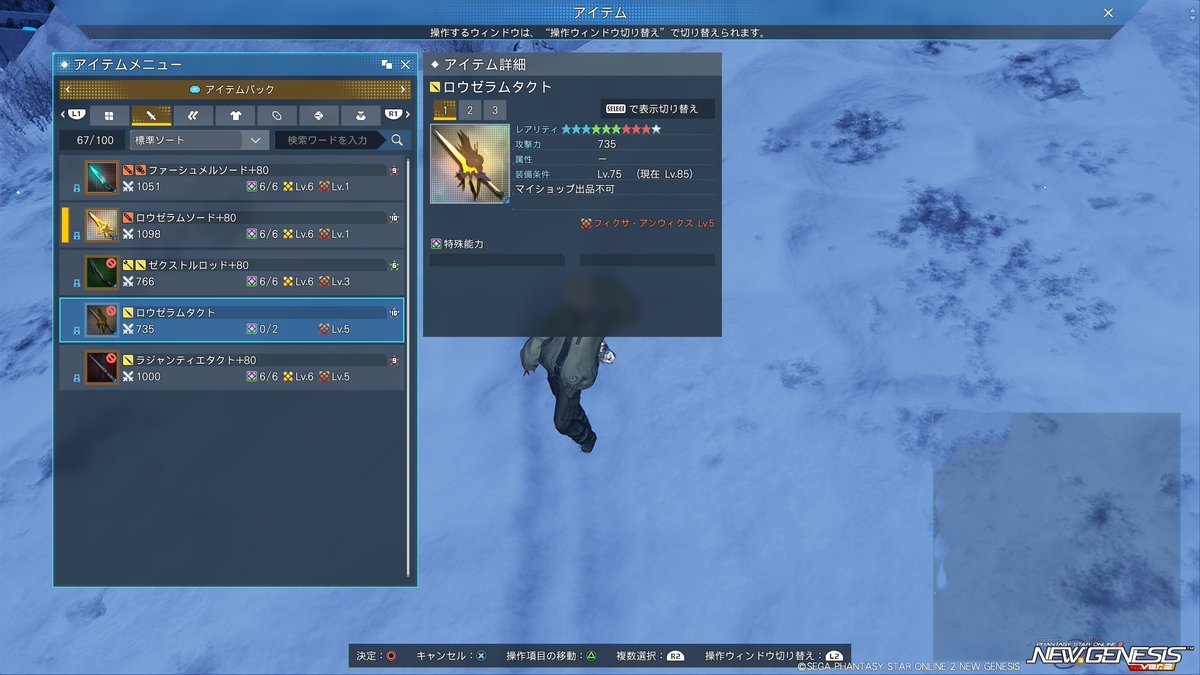Click フィクサ・アンウィクス Lv.5 text
Viewport: 1200px width, 675px height.
[x=654, y=224]
